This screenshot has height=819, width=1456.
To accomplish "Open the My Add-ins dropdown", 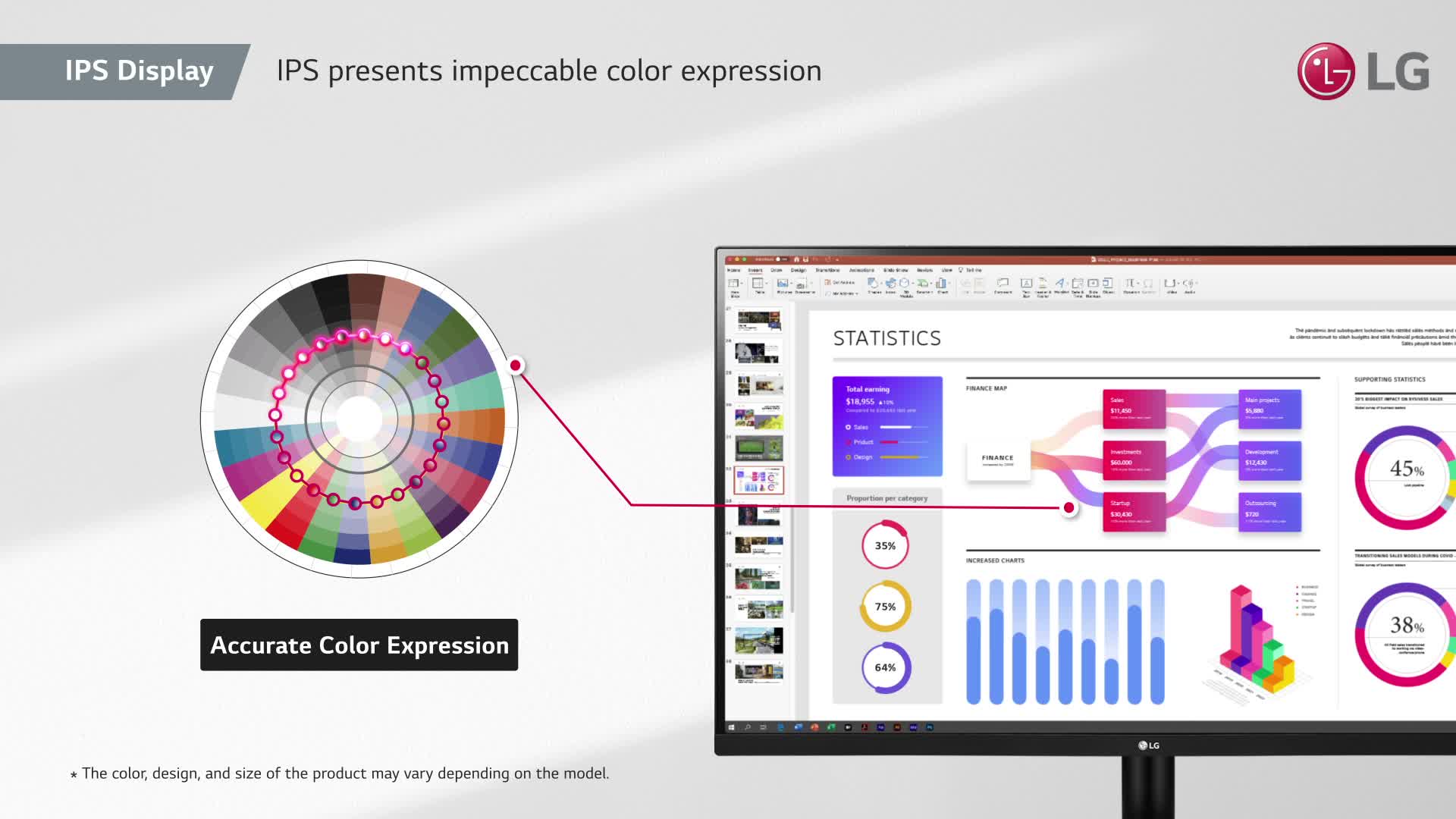I will click(845, 293).
